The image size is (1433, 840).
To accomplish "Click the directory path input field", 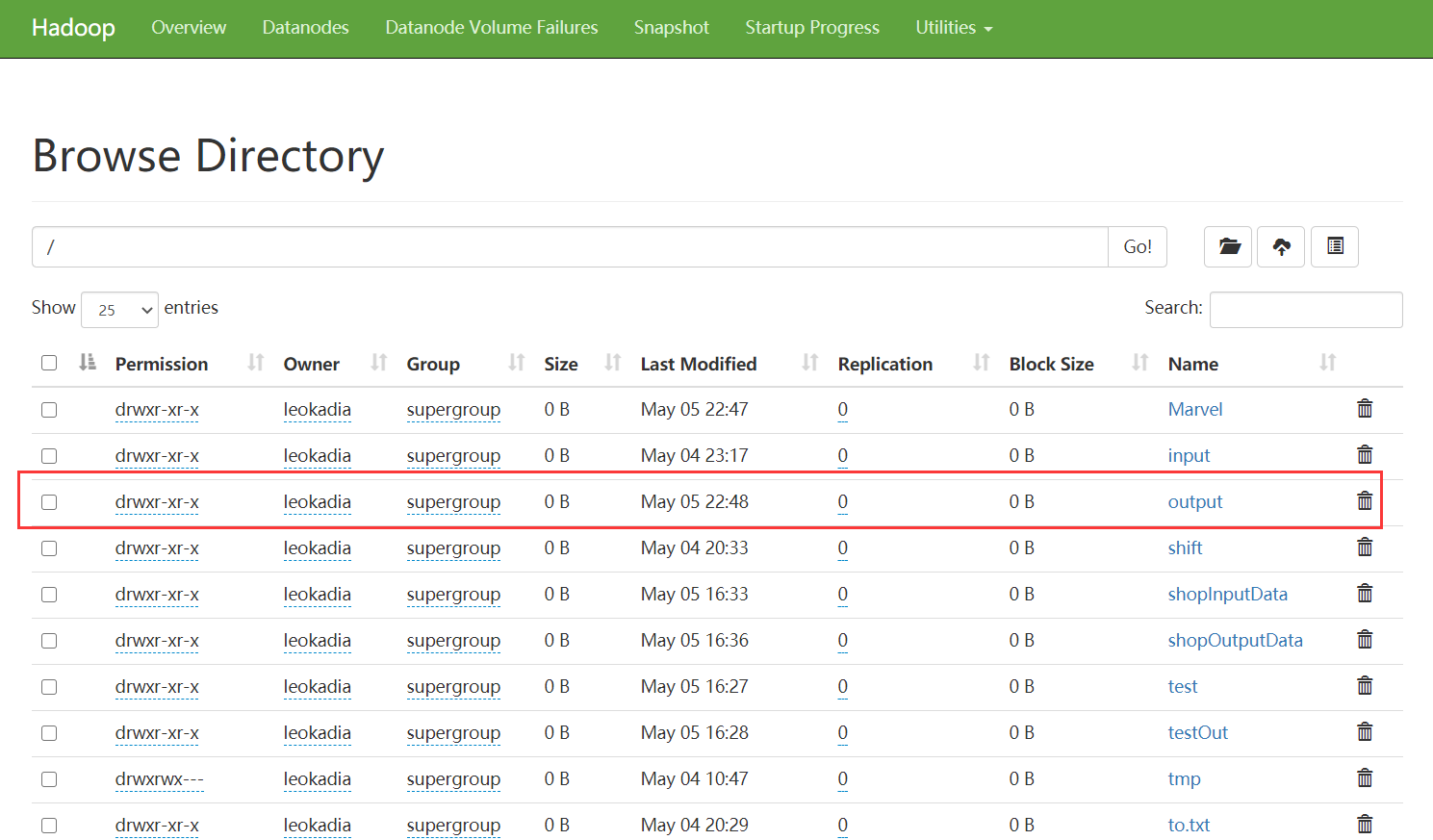I will 570,246.
